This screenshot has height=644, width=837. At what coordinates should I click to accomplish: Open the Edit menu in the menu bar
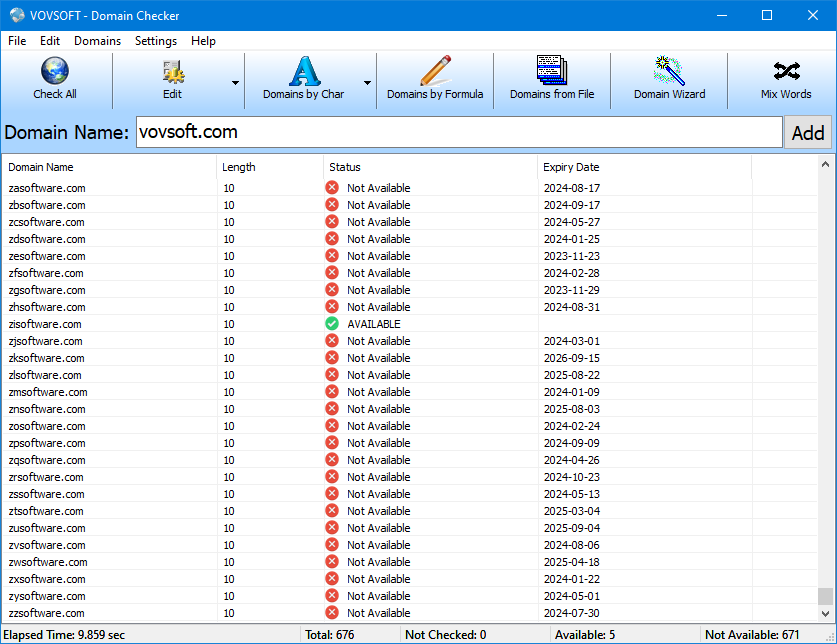pyautogui.click(x=50, y=41)
